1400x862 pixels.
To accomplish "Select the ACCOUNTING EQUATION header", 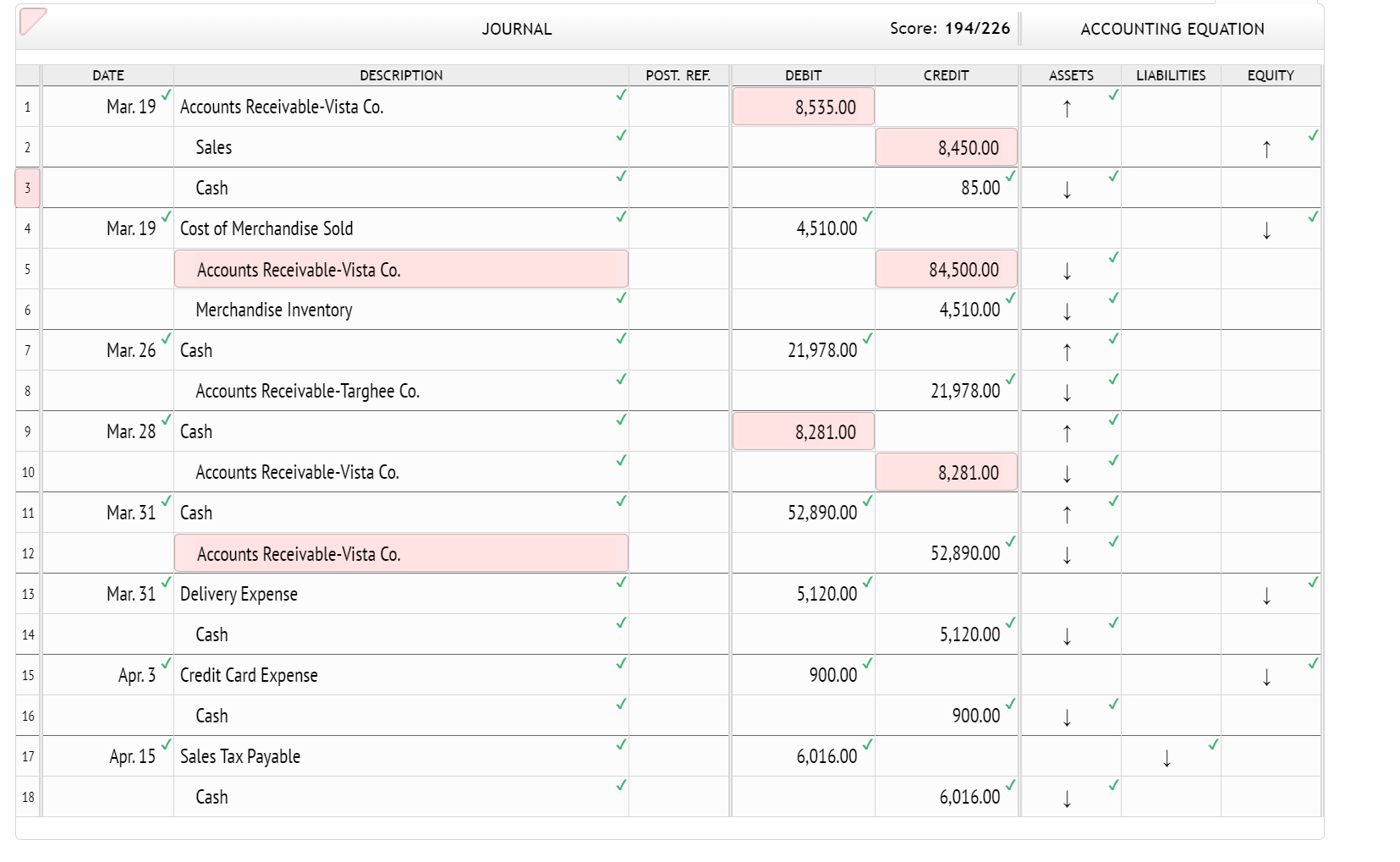I will [1172, 28].
